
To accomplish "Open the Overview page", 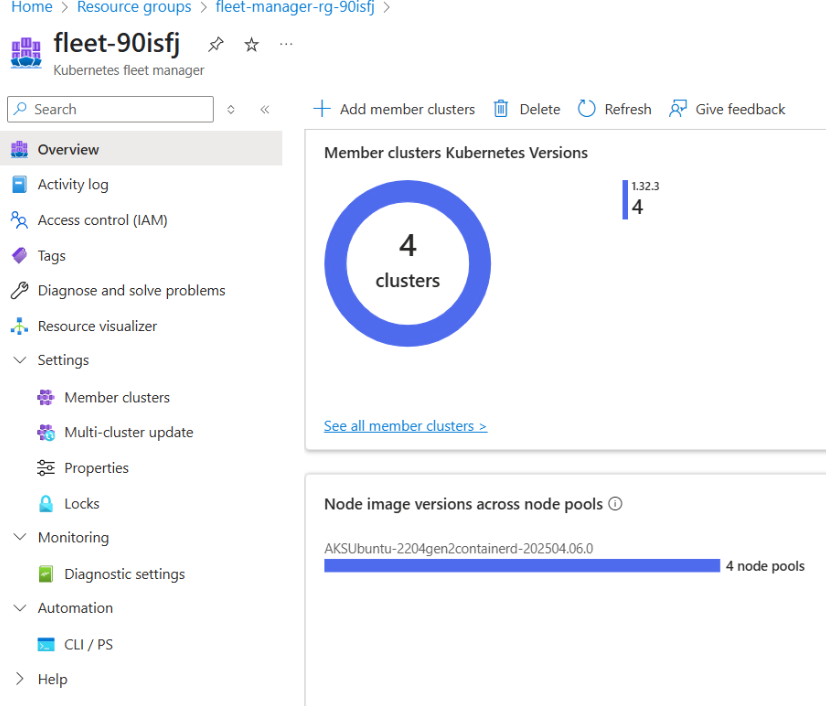I will 141,149.
